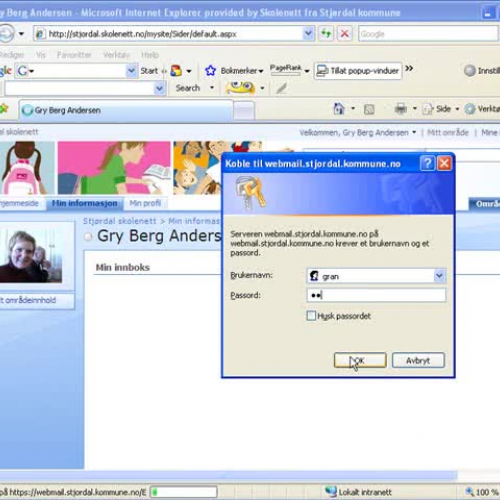Open a new blank browser tab

click(x=244, y=110)
